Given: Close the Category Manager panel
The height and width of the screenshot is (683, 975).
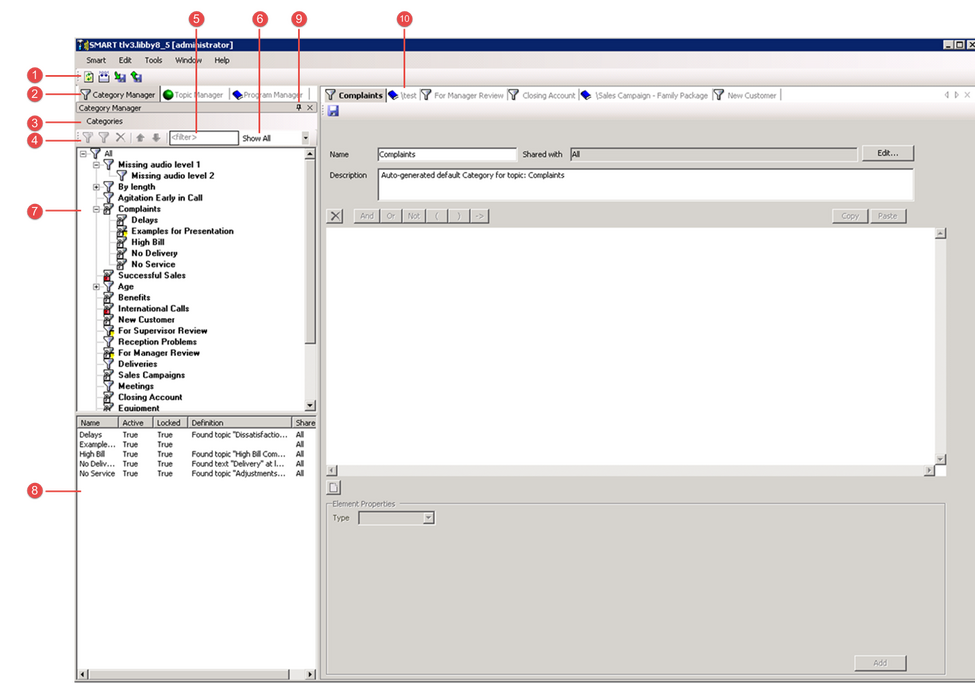Looking at the screenshot, I should click(310, 108).
